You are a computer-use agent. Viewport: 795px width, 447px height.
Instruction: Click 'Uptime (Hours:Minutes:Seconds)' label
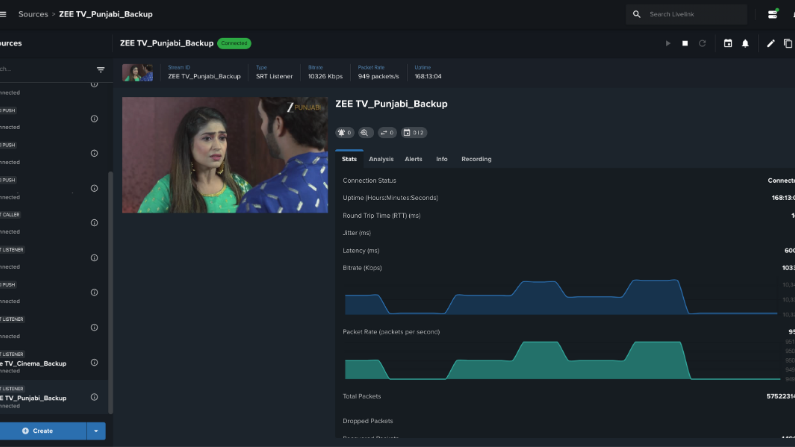[390, 198]
